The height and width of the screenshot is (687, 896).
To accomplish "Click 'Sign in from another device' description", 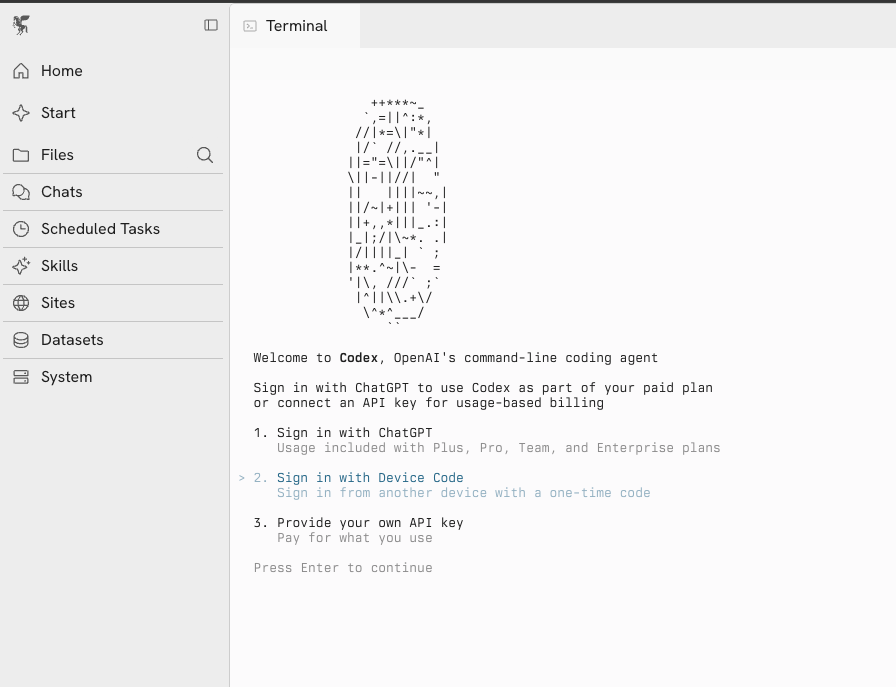I will [463, 493].
